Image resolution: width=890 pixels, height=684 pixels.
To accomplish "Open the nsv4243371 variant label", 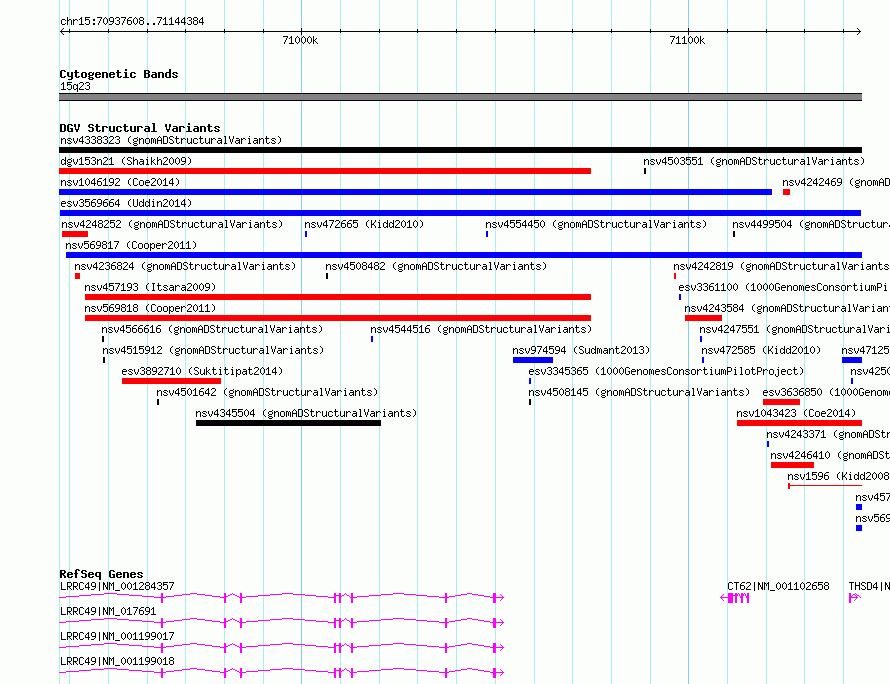I will tap(828, 434).
